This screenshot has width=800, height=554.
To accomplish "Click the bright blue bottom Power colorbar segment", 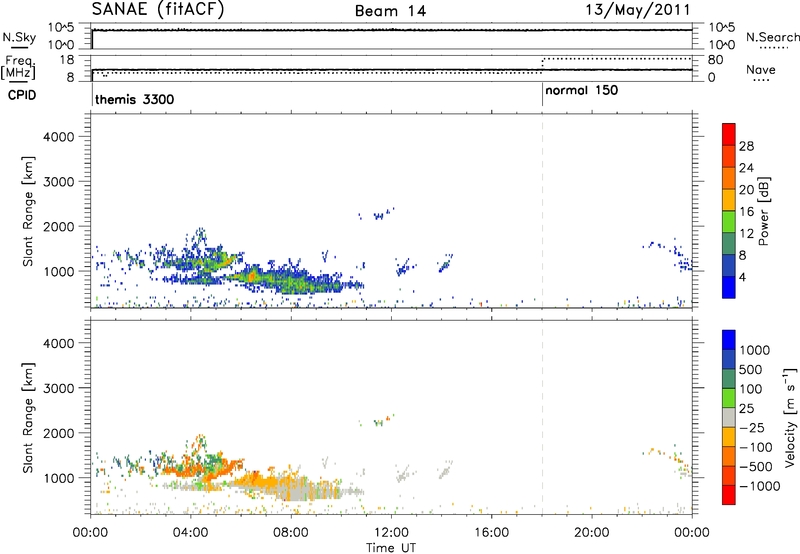I will click(729, 287).
